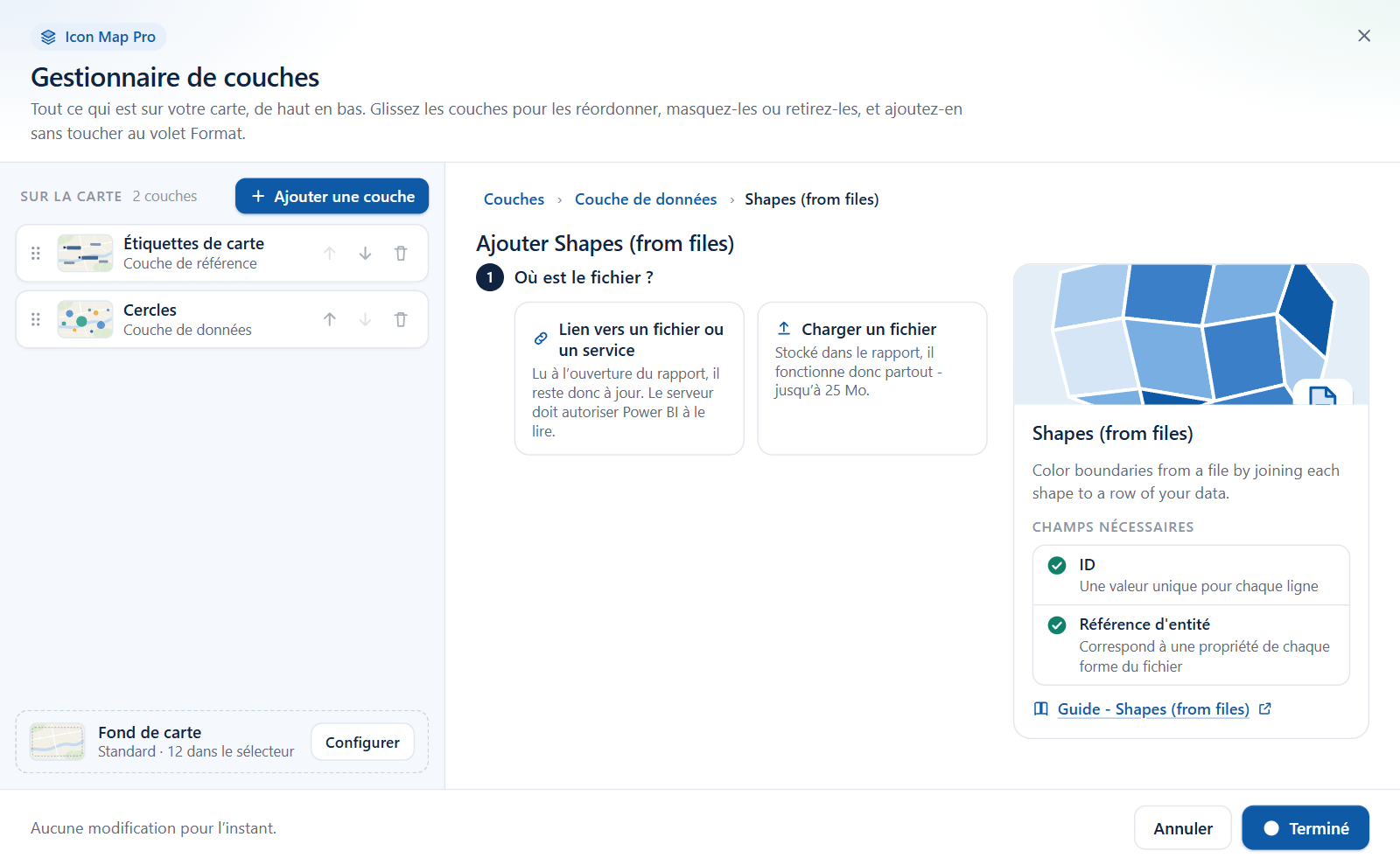Go back to Couches breadcrumb
This screenshot has height=865, width=1400.
pyautogui.click(x=514, y=199)
